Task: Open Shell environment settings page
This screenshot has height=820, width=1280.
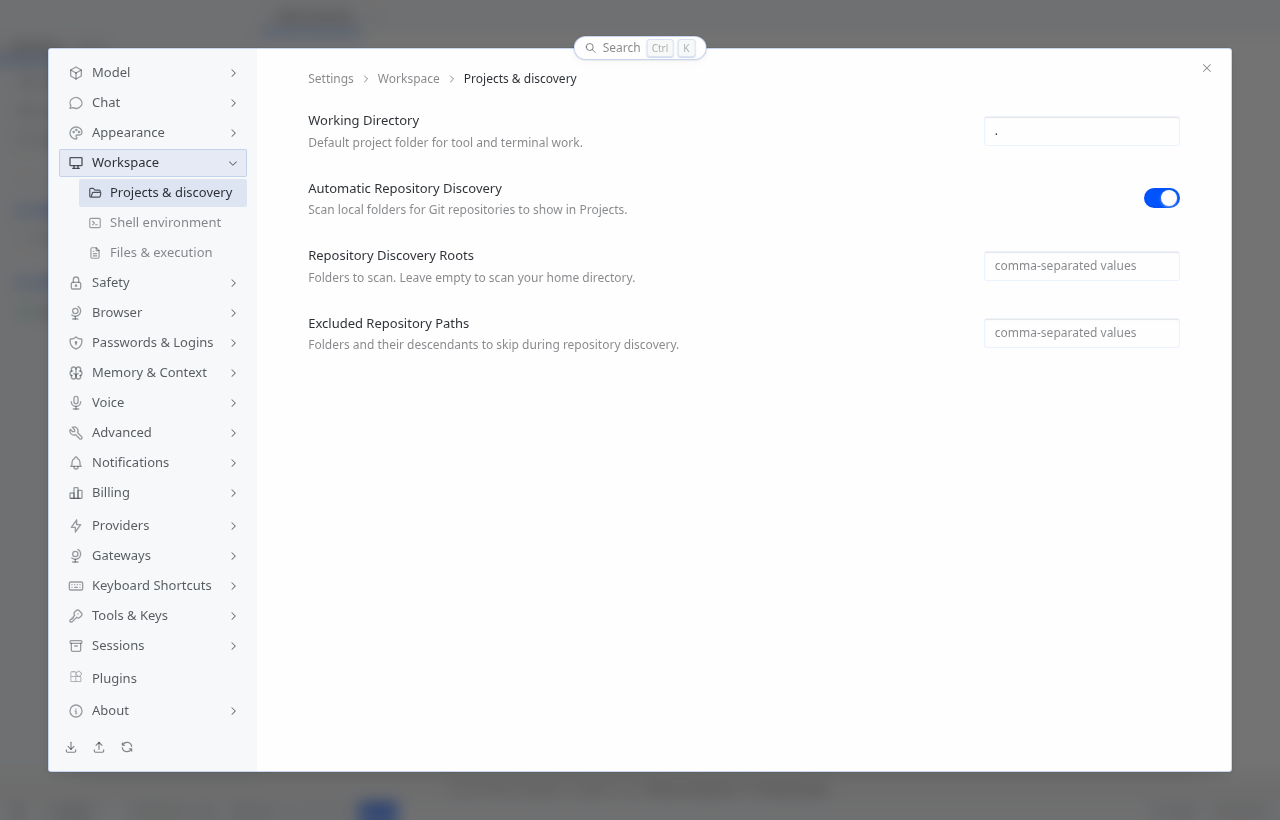Action: coord(163,223)
